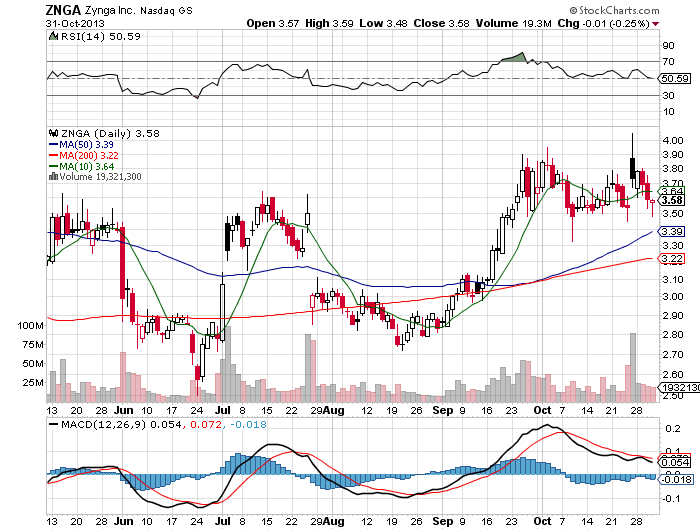Click the RSI(14) legend mountain icon
This screenshot has height=530, width=700.
(54, 36)
